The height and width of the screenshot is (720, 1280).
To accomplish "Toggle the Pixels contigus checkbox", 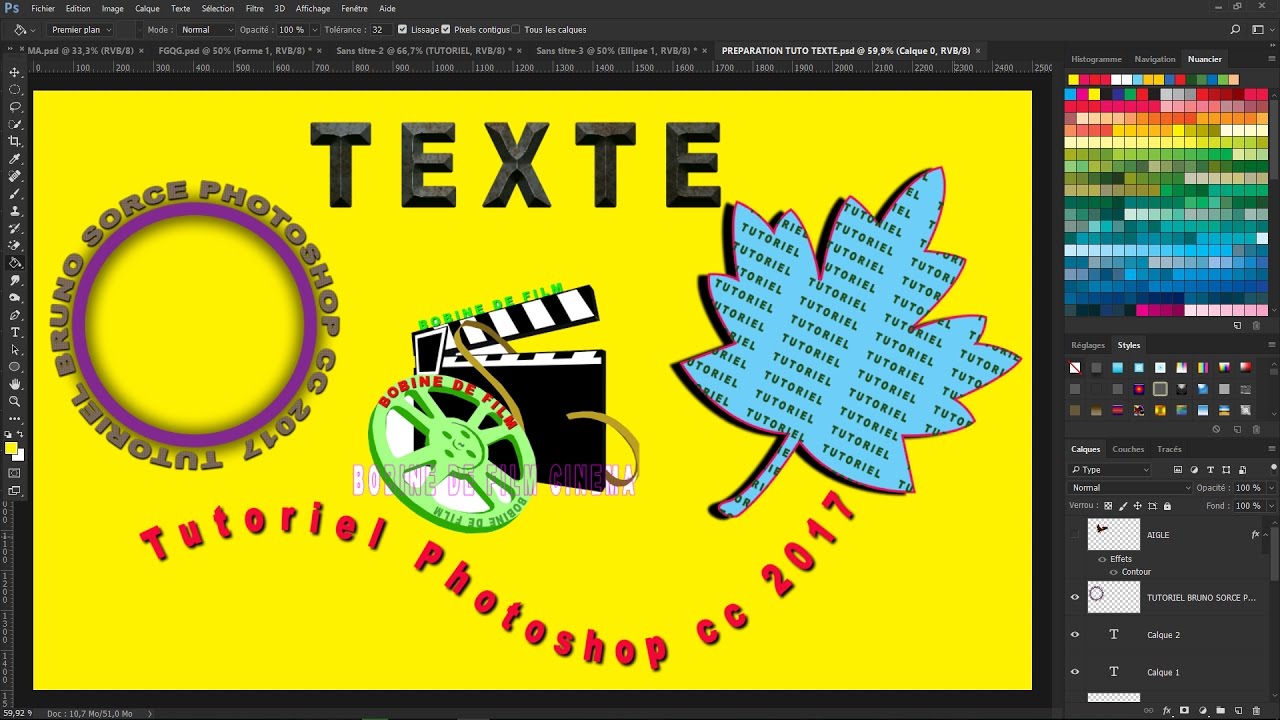I will tap(446, 30).
